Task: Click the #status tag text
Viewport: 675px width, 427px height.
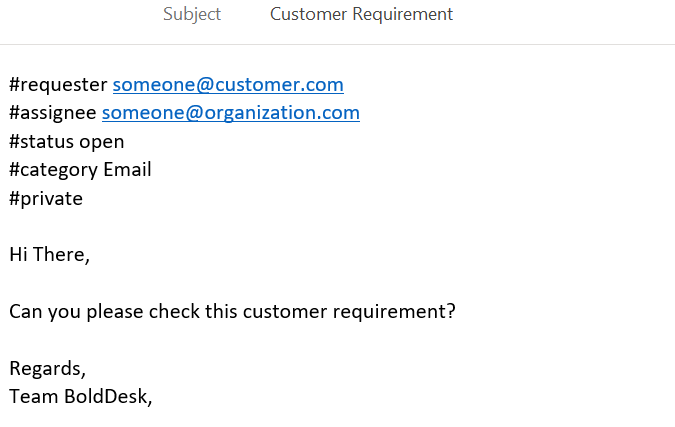Action: coord(41,142)
